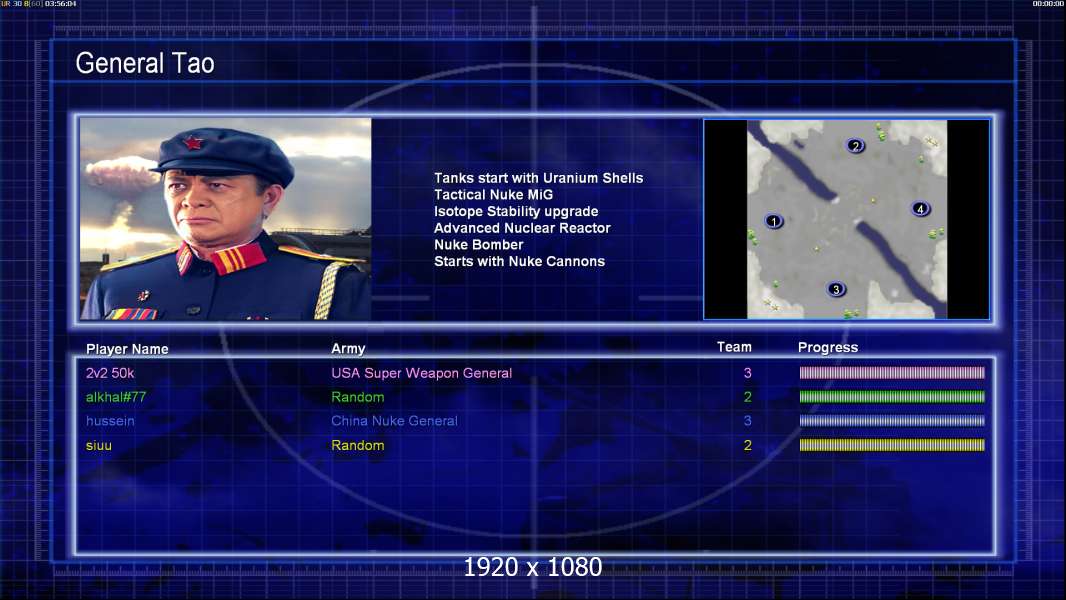Viewport: 1066px width, 600px height.
Task: Click 'Advanced Nuclear Reactor' text
Action: (522, 228)
